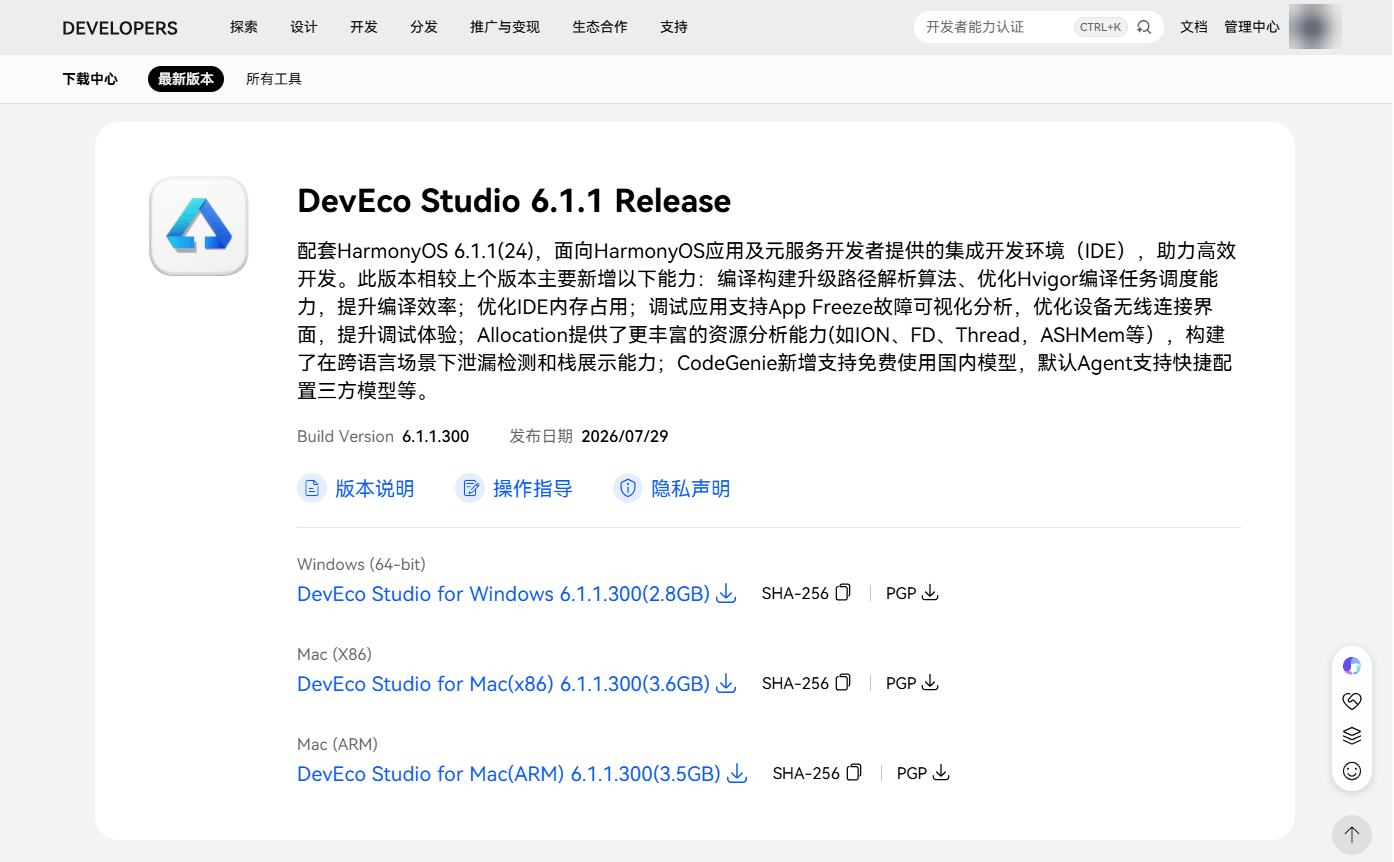The image size is (1394, 862).
Task: Click the 下载中心 heading link
Action: pyautogui.click(x=90, y=79)
